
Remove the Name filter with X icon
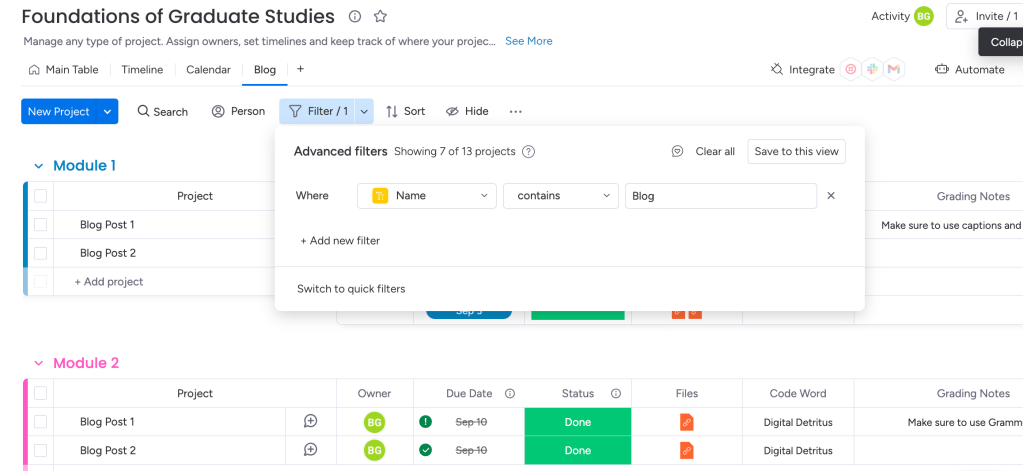click(831, 196)
